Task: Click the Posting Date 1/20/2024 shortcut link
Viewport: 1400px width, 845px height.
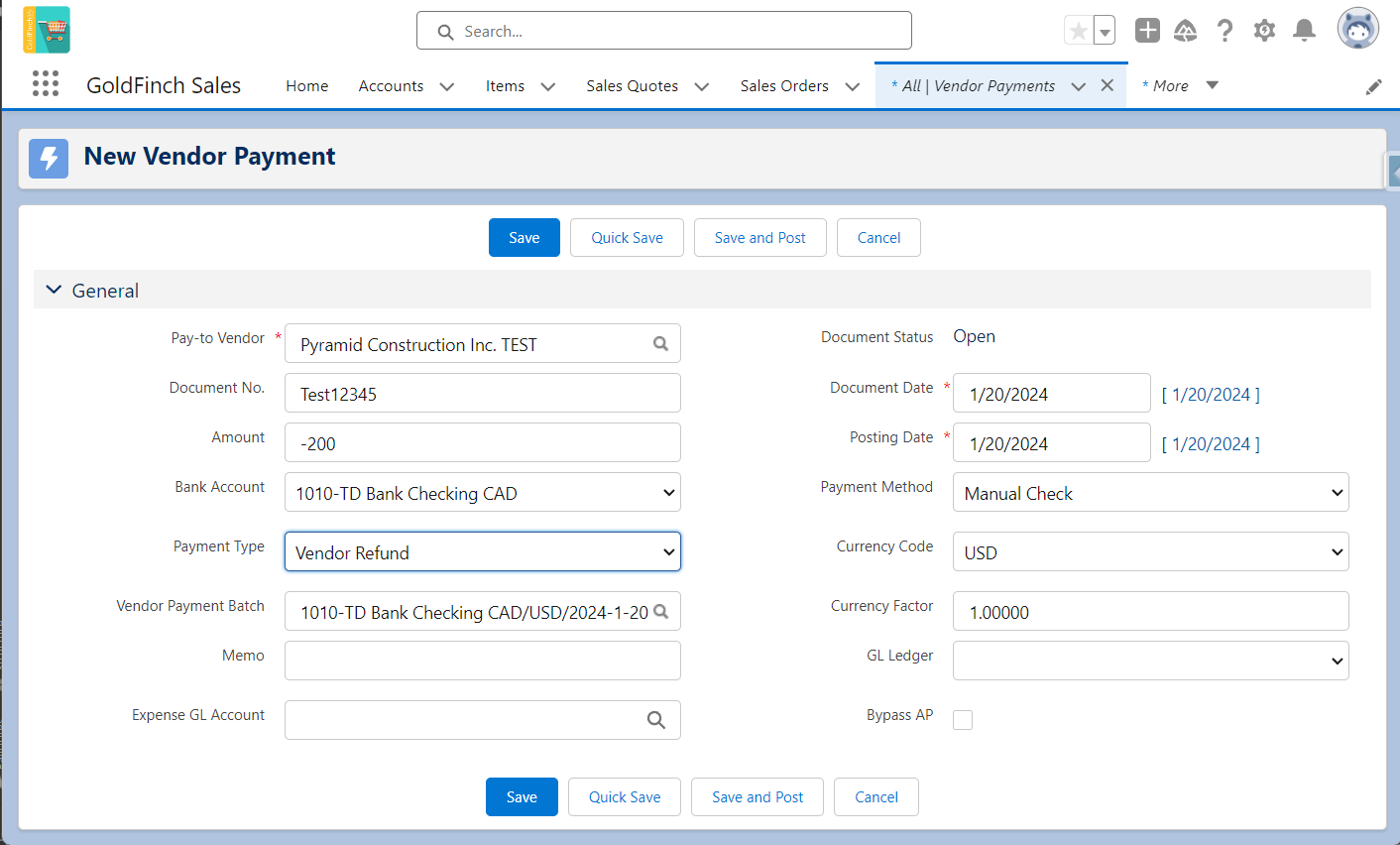Action: point(1212,444)
